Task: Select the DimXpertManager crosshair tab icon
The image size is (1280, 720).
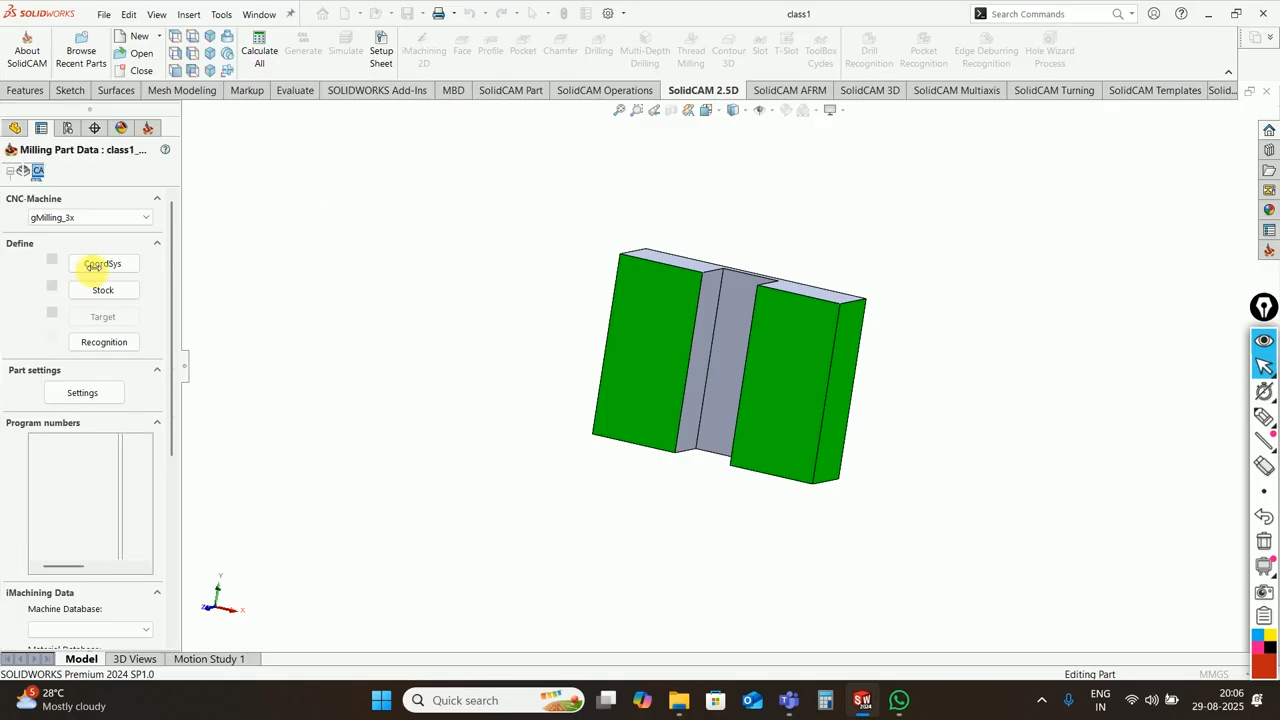Action: (95, 128)
